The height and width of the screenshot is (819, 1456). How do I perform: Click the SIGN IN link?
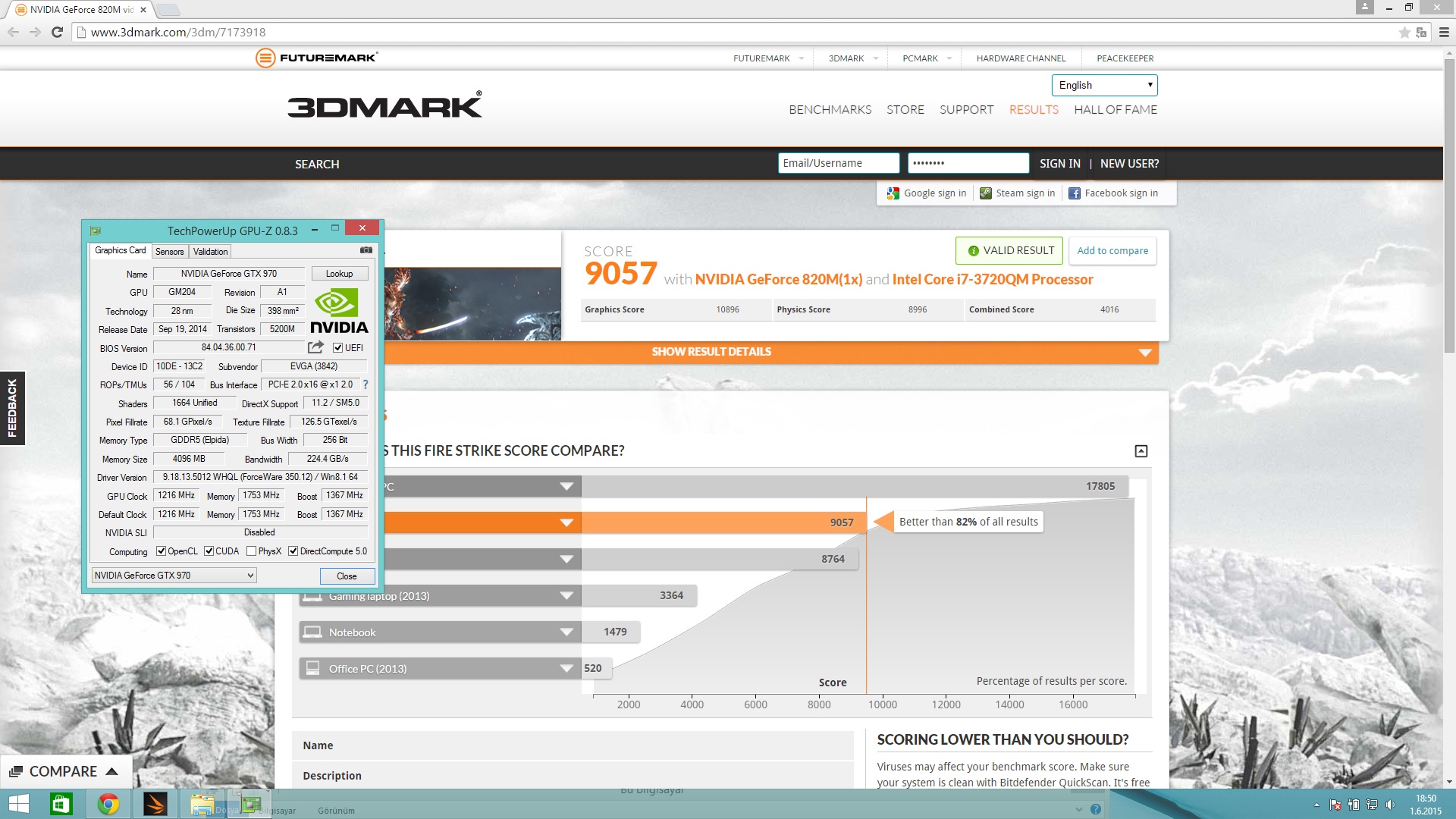1059,164
